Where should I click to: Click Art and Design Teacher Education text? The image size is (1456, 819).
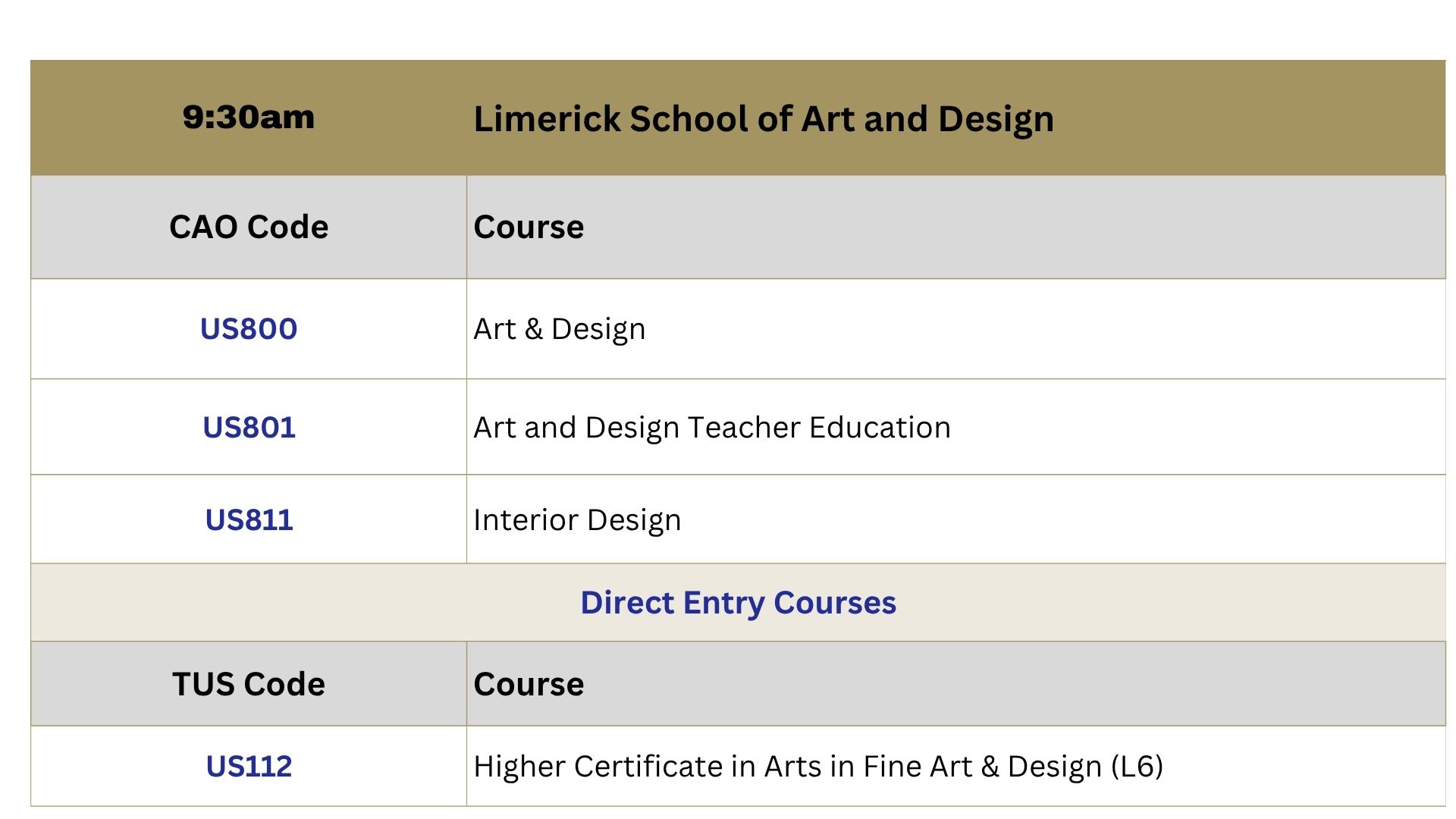pos(712,428)
